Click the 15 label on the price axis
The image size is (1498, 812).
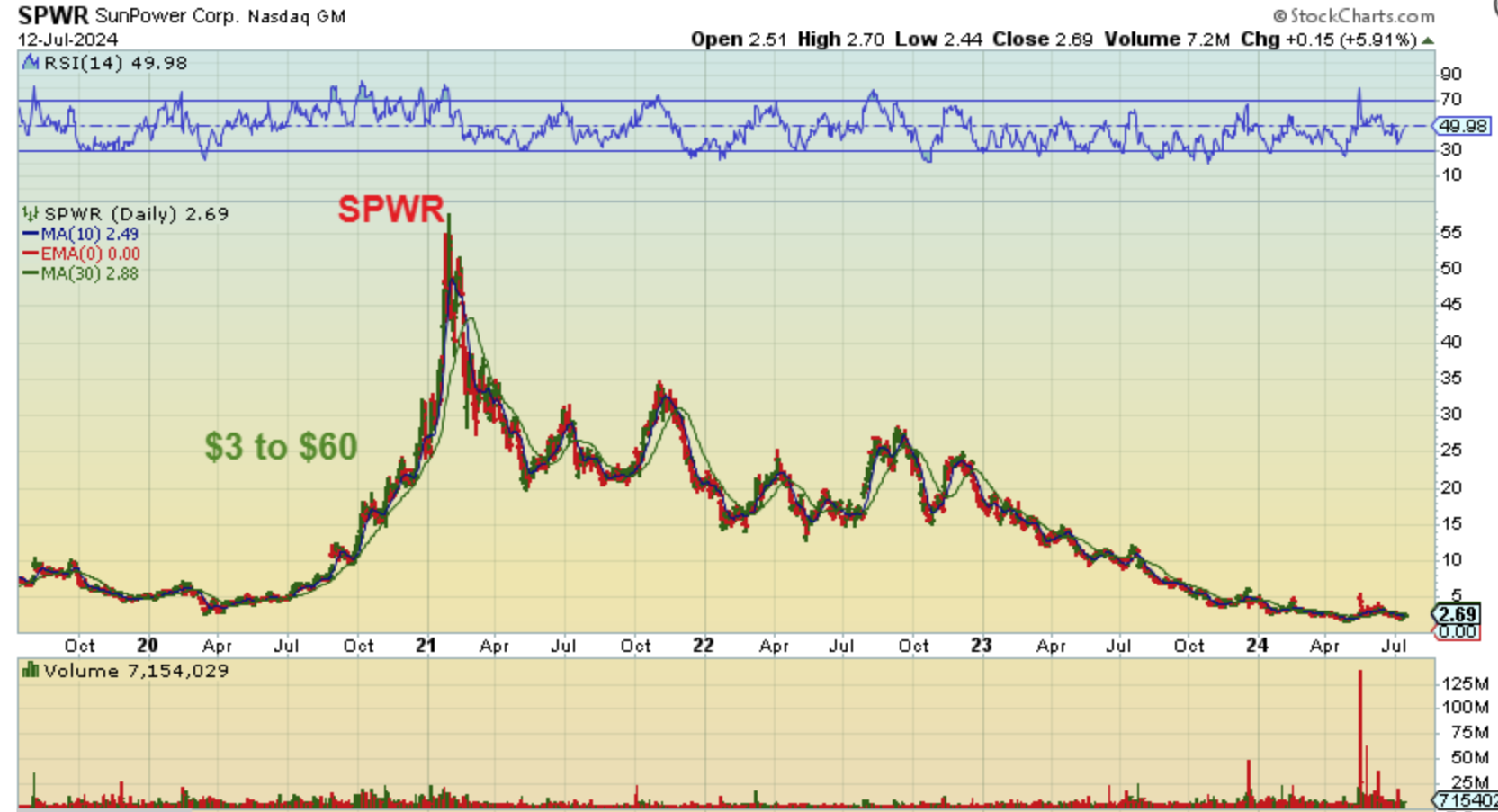pos(1450,523)
